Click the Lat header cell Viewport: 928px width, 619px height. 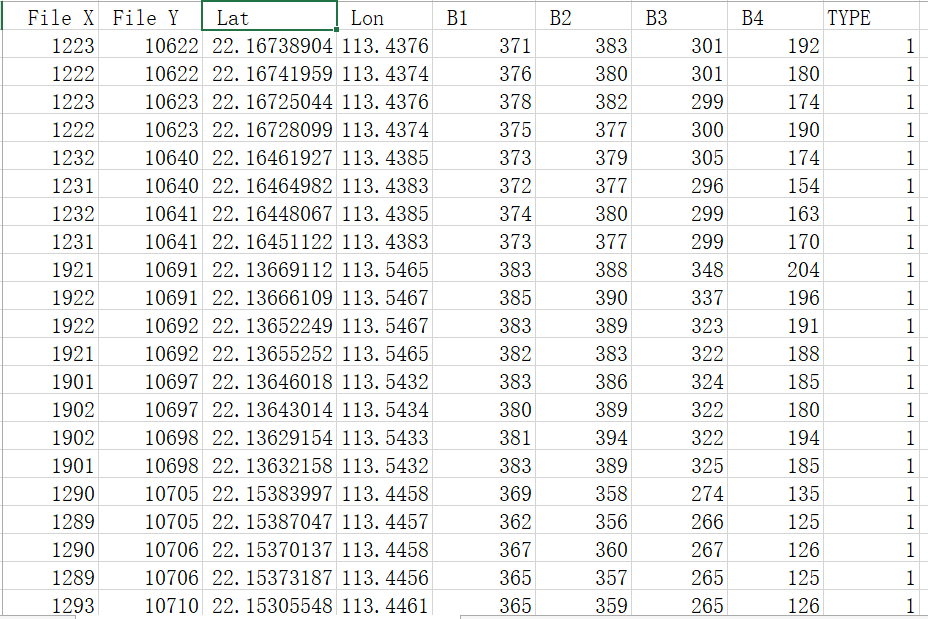click(269, 17)
